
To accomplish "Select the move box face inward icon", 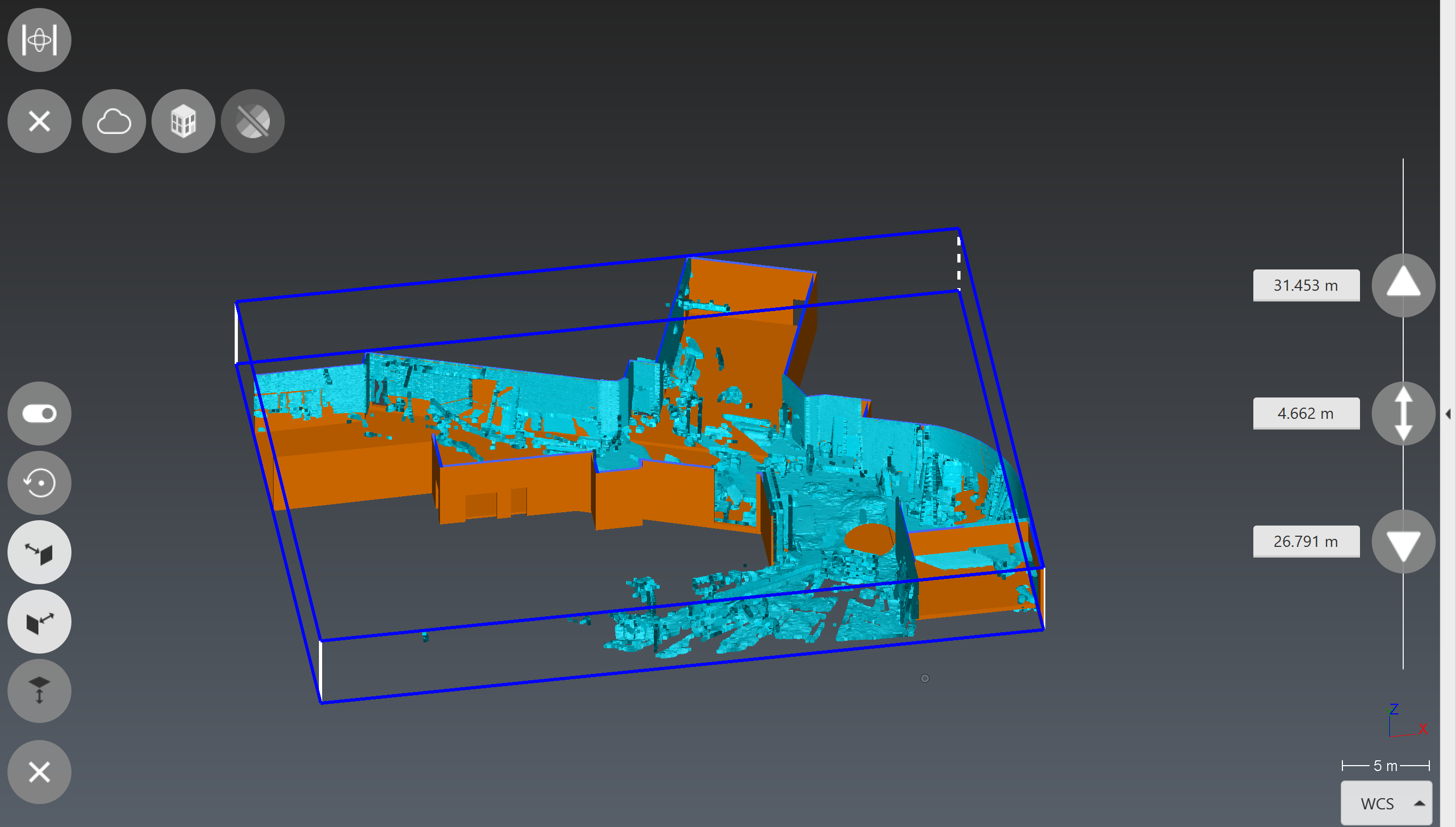I will 39,552.
